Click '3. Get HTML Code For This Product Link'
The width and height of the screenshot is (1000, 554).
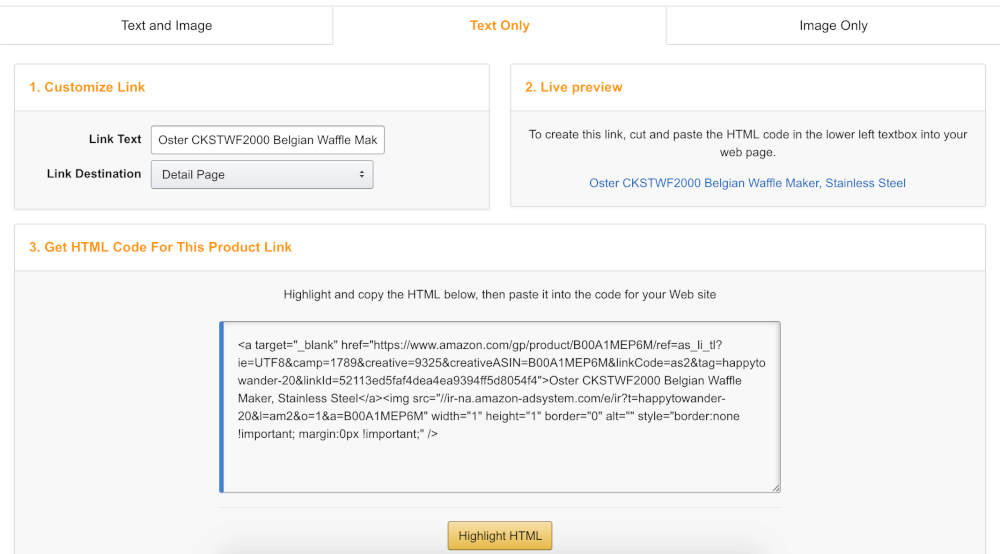pos(160,247)
